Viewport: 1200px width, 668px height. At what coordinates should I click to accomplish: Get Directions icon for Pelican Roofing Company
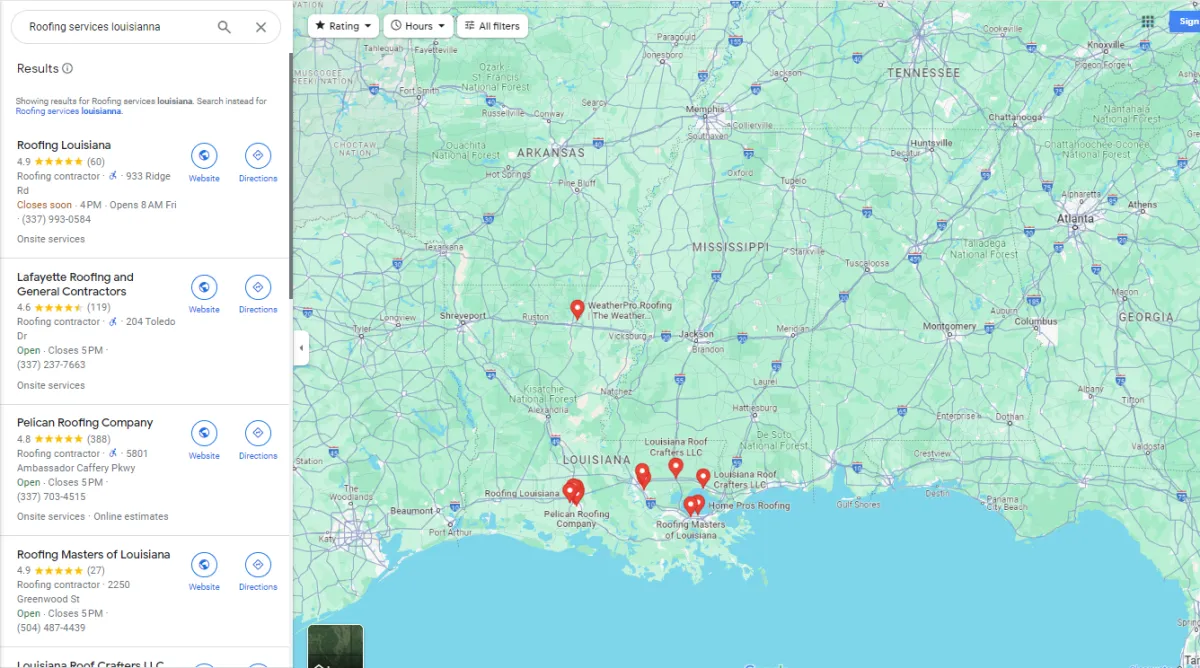pos(258,433)
